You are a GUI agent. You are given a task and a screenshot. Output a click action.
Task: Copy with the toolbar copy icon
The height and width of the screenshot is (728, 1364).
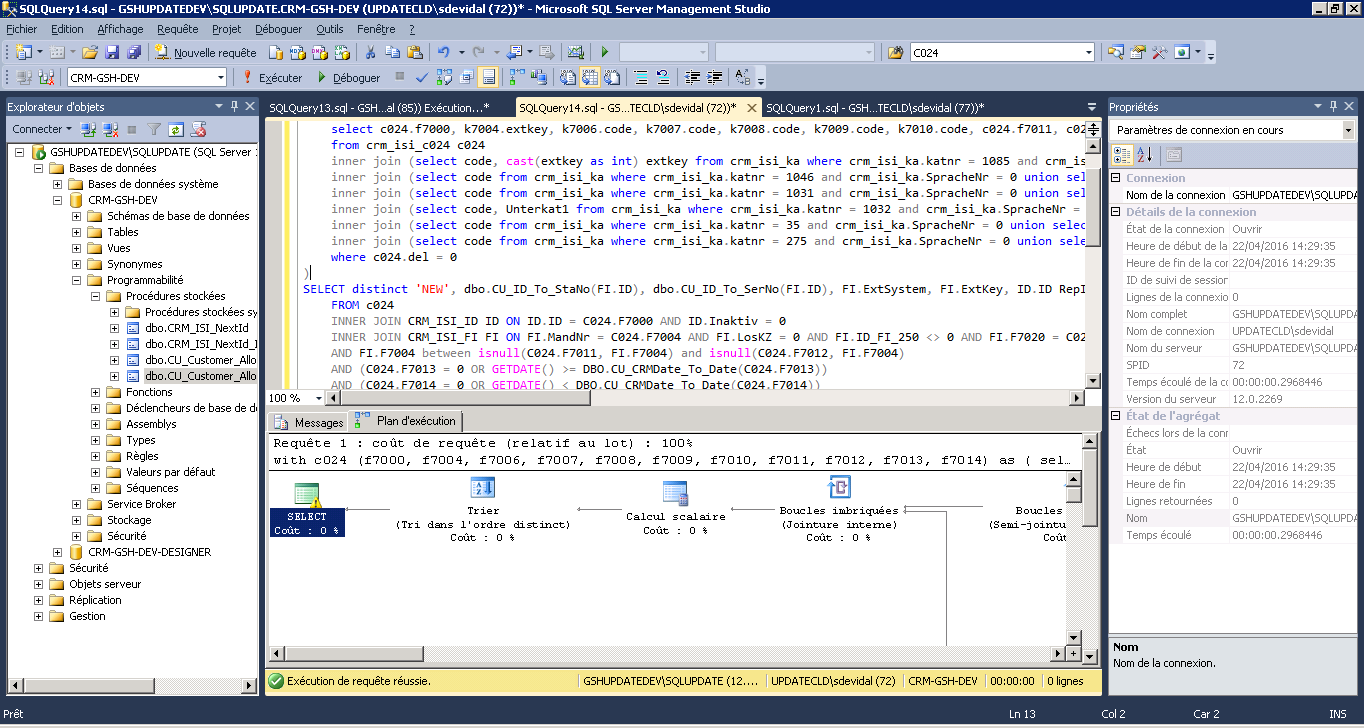[392, 52]
